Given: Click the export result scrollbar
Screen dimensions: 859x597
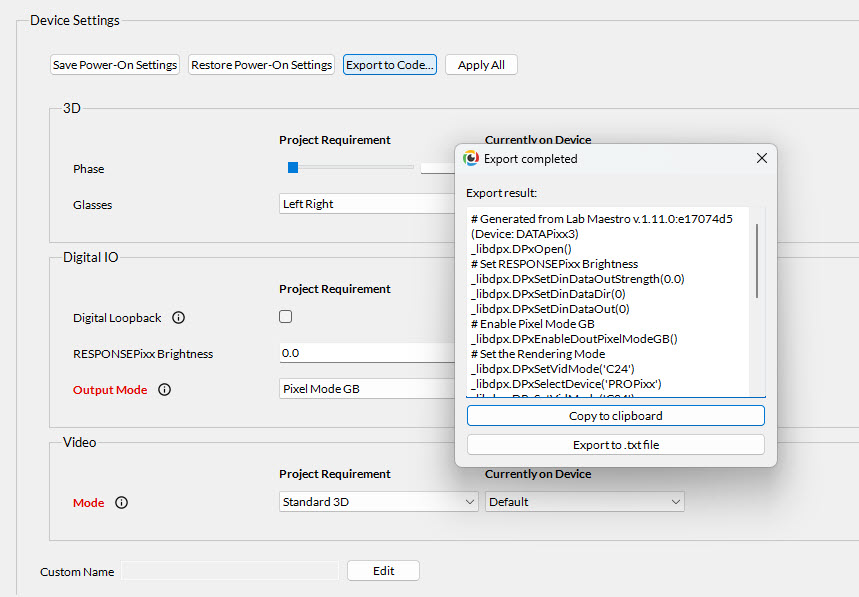Looking at the screenshot, I should (x=757, y=261).
